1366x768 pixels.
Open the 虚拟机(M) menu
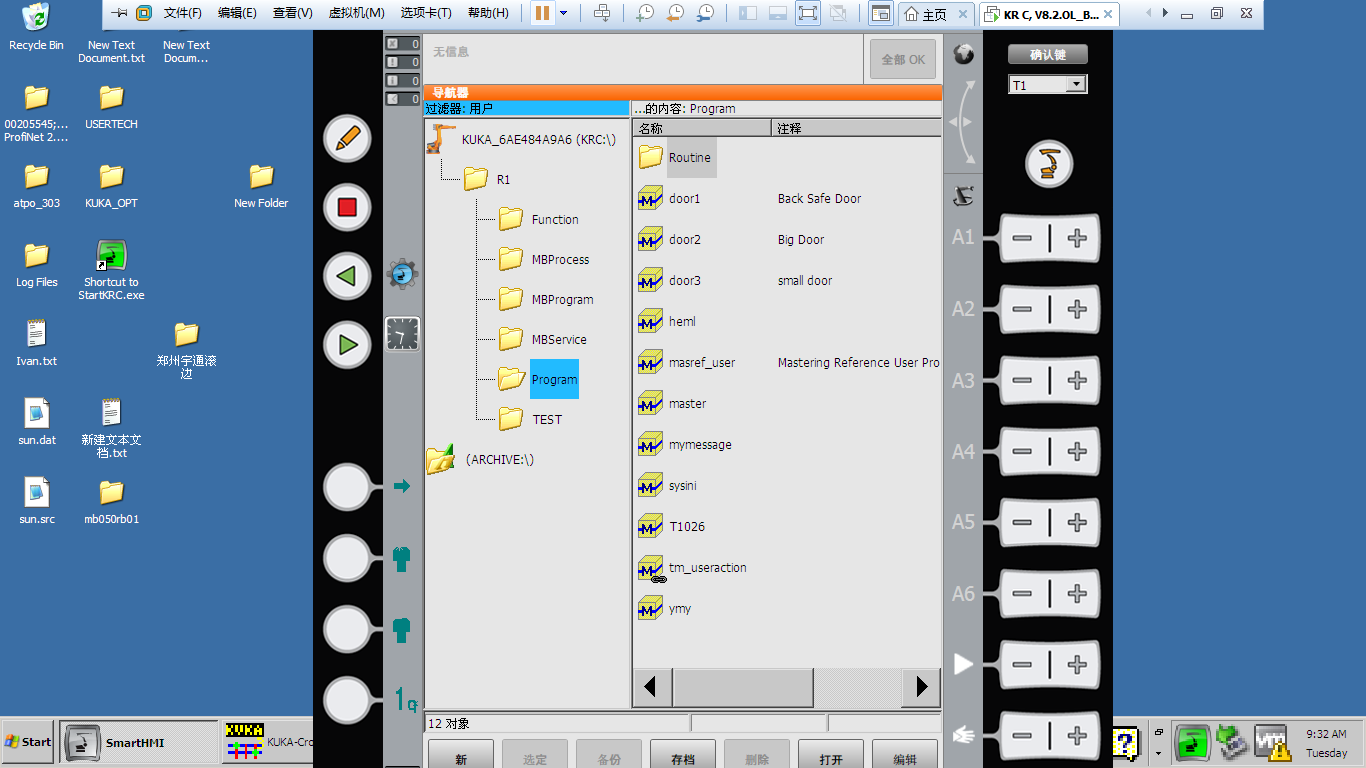(357, 13)
